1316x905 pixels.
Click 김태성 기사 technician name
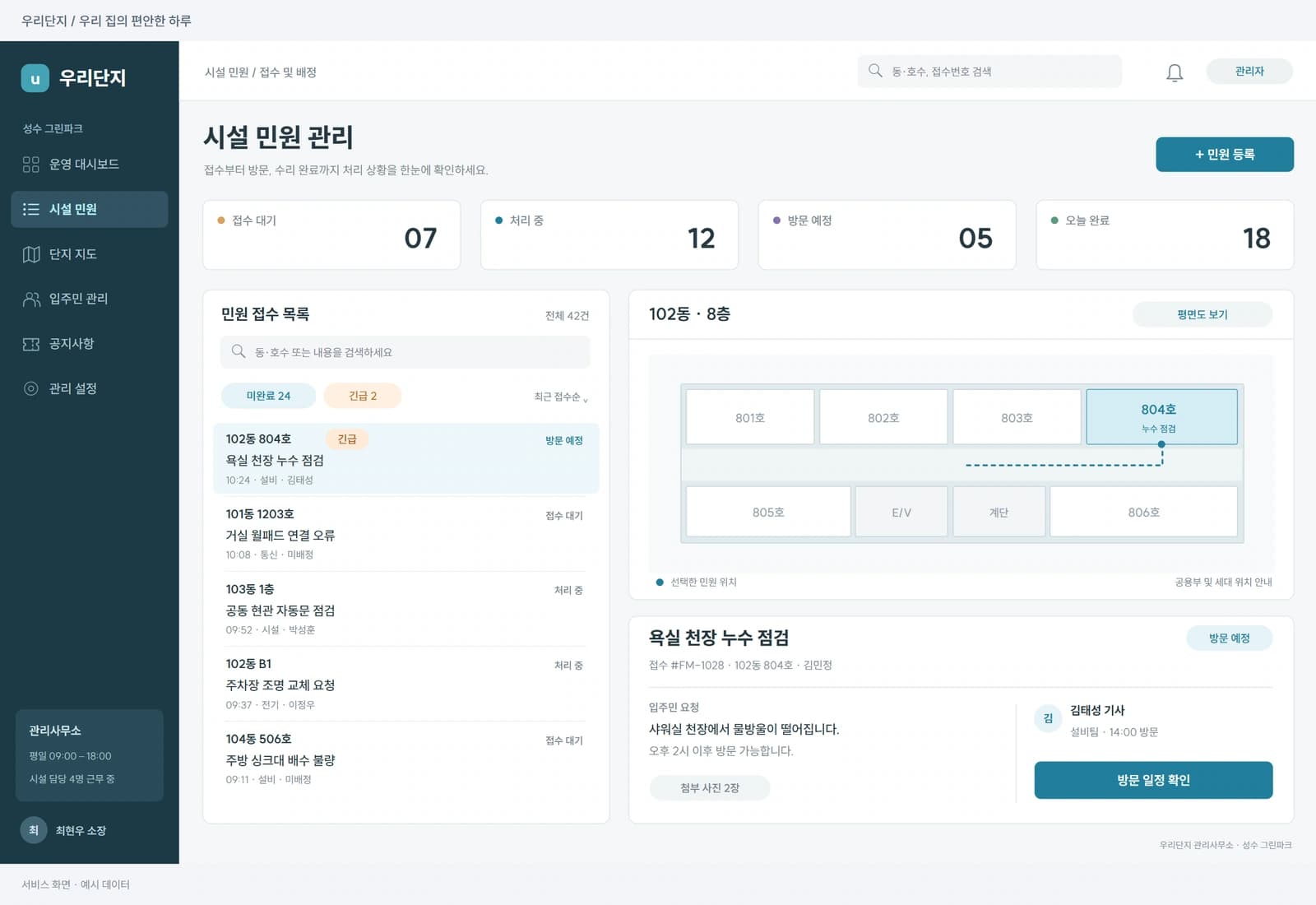pyautogui.click(x=1097, y=710)
